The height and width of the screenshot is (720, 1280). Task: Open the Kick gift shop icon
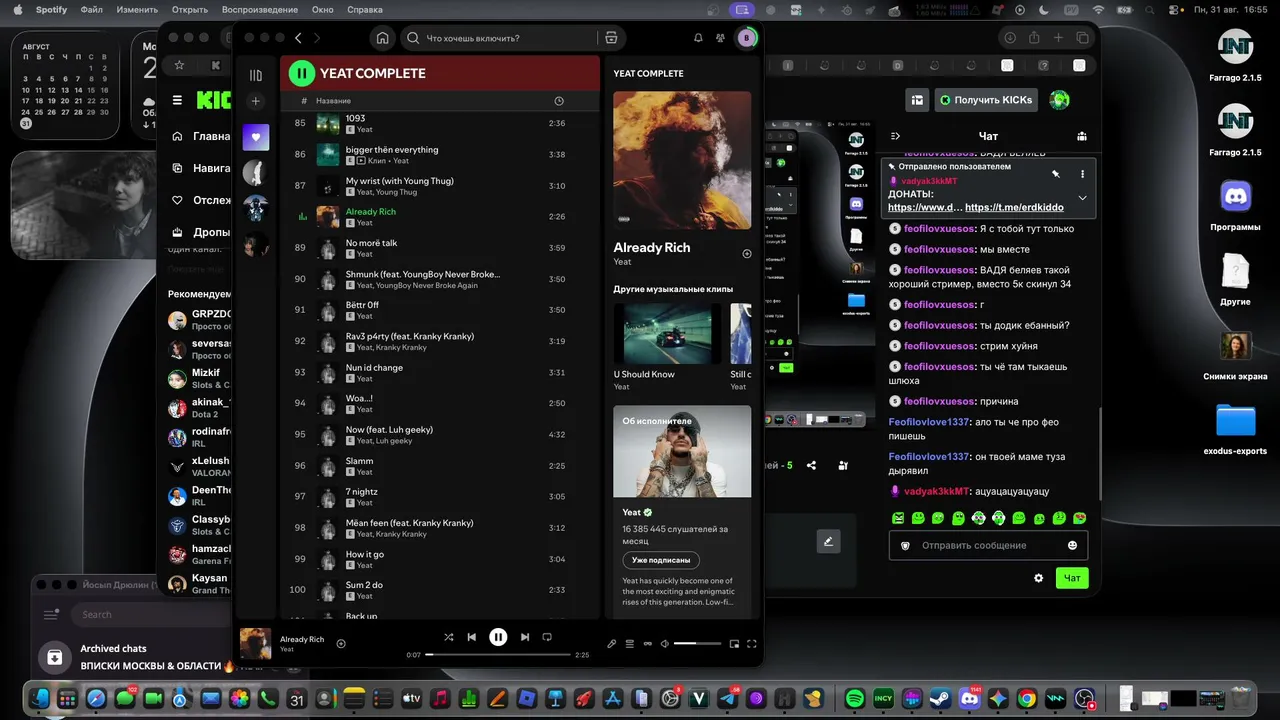[916, 100]
